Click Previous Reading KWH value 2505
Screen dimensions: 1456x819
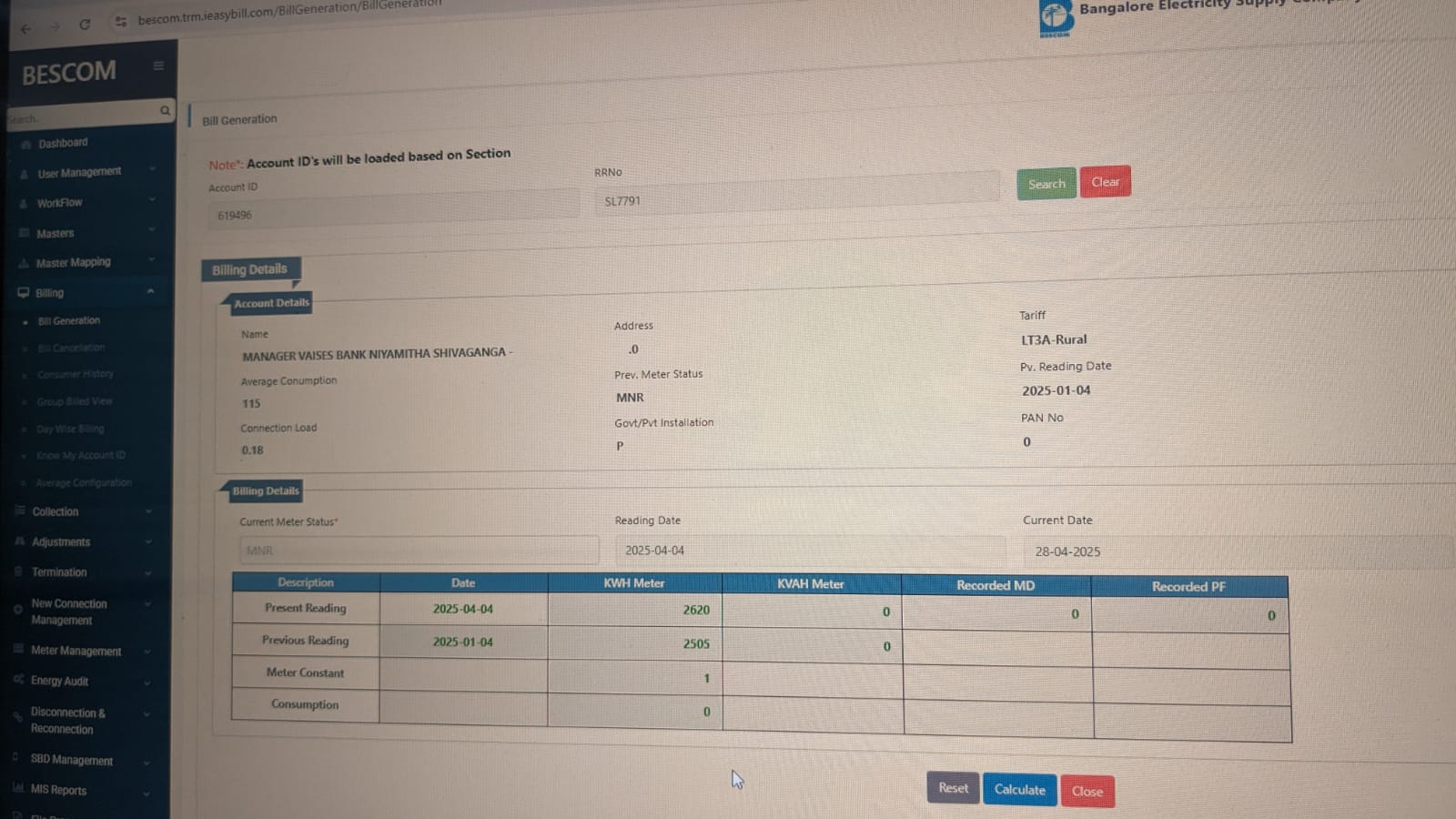click(696, 643)
